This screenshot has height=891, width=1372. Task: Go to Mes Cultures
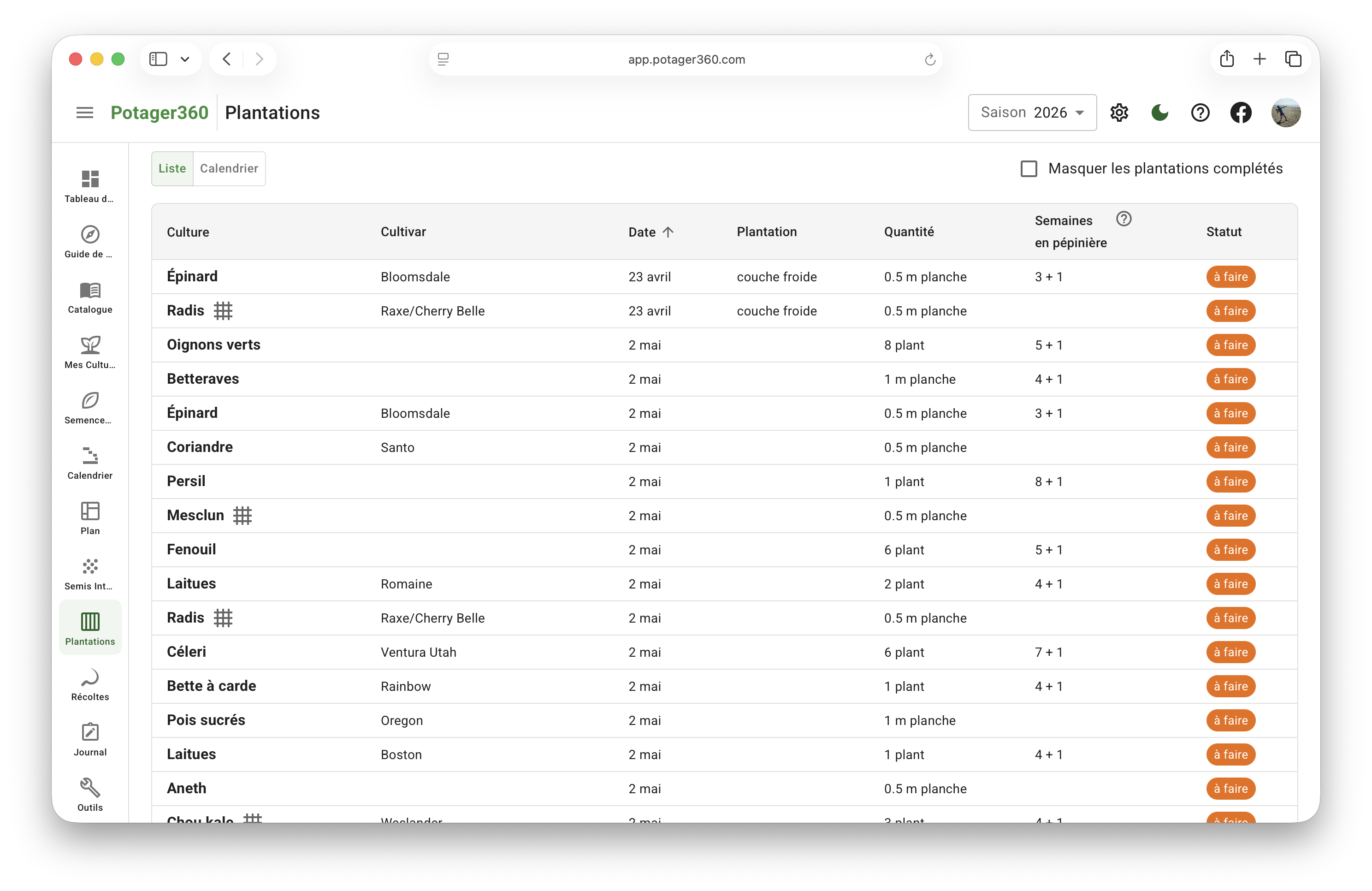pos(89,351)
